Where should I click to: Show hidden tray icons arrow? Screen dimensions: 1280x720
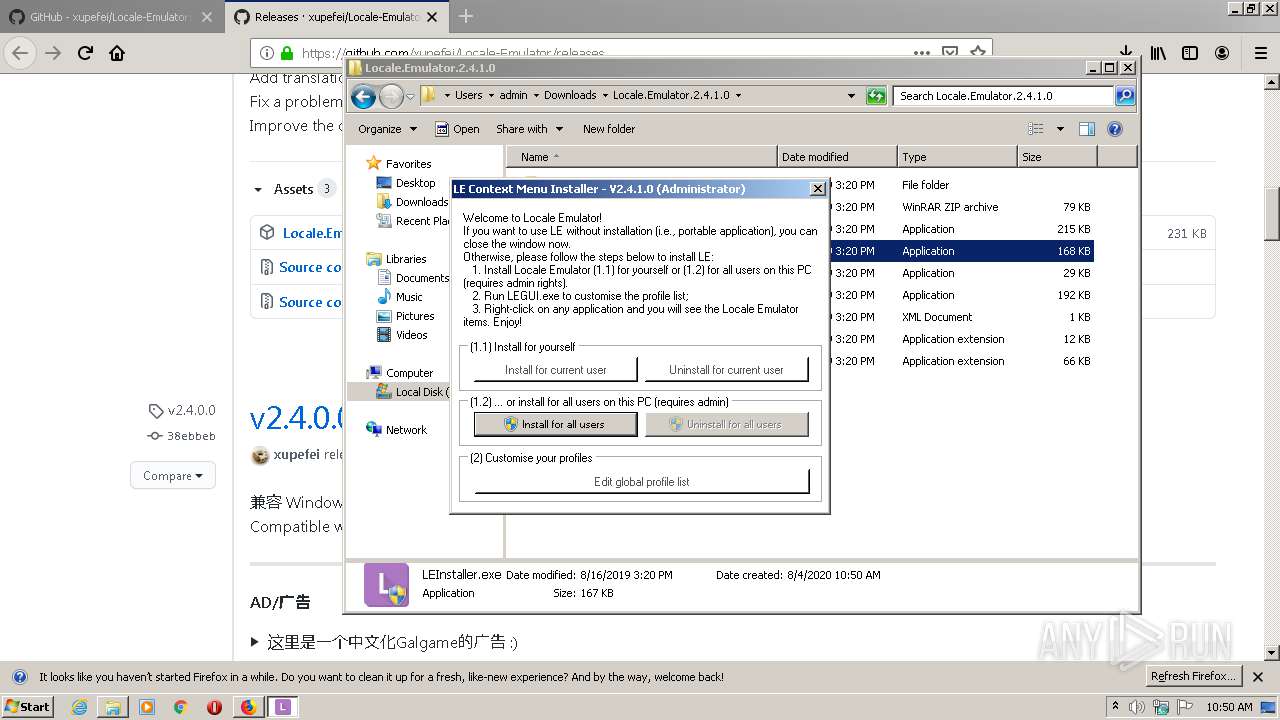[x=1115, y=707]
